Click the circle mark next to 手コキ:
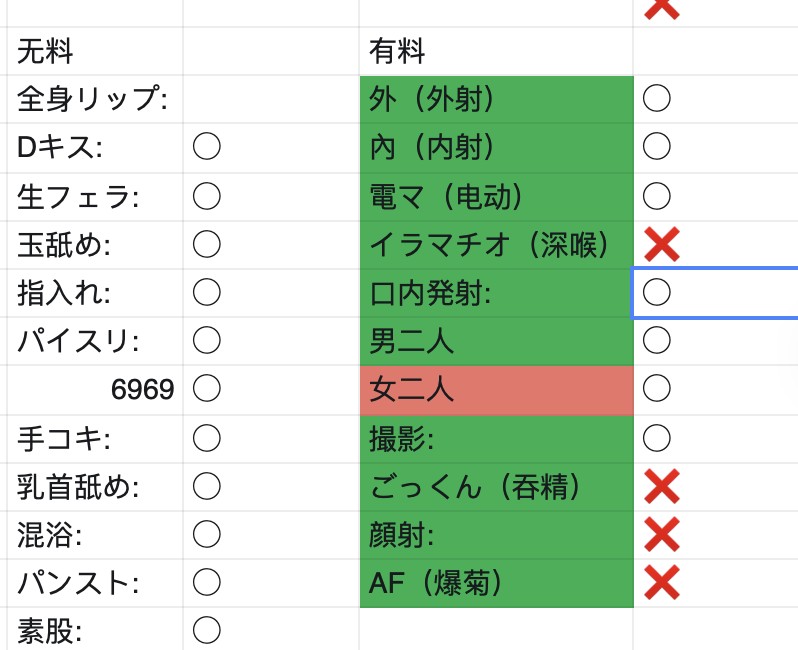 coord(207,438)
